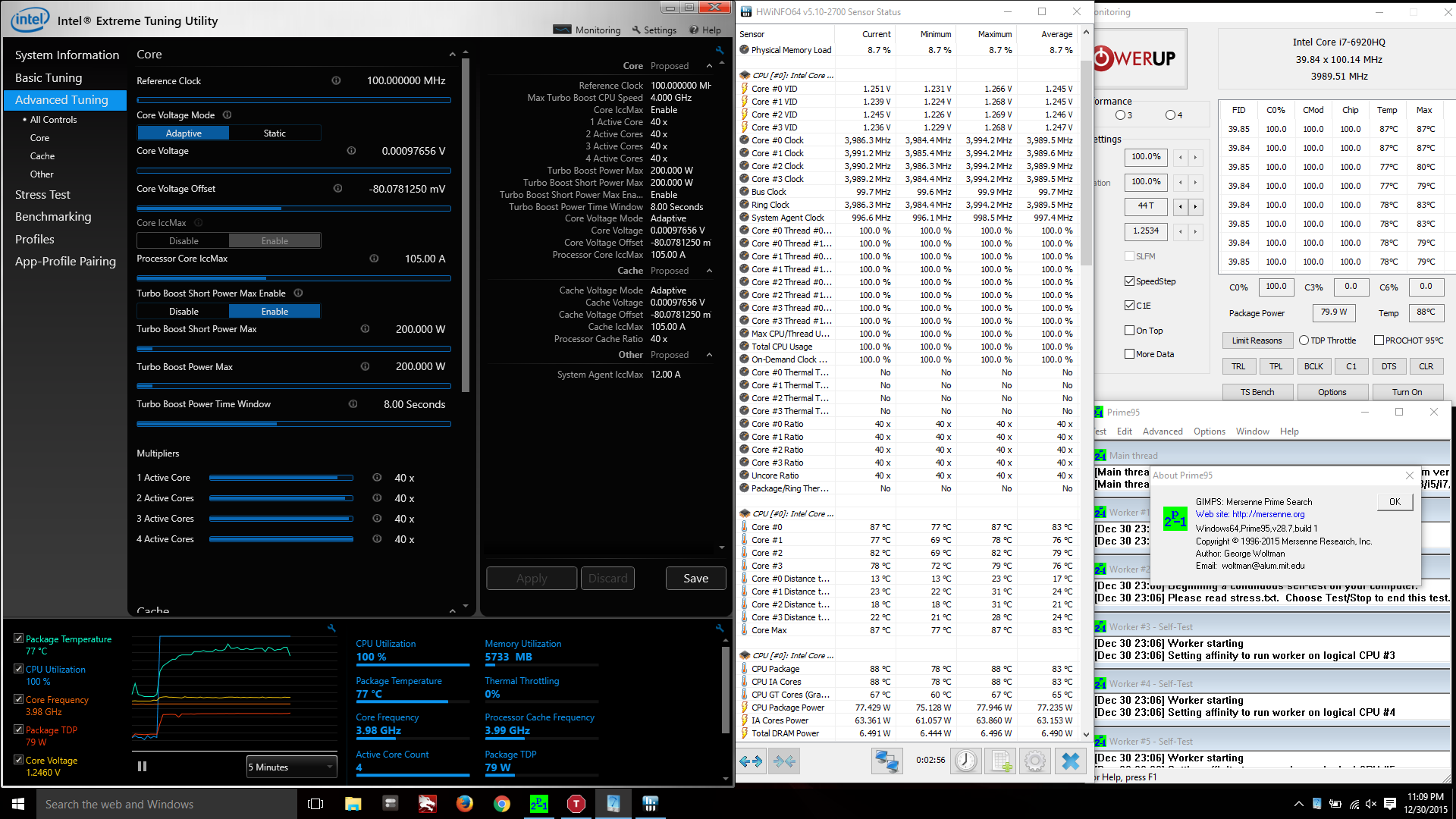The width and height of the screenshot is (1456, 819).
Task: Click the wrench icon above CPU stats panel
Action: point(719,628)
